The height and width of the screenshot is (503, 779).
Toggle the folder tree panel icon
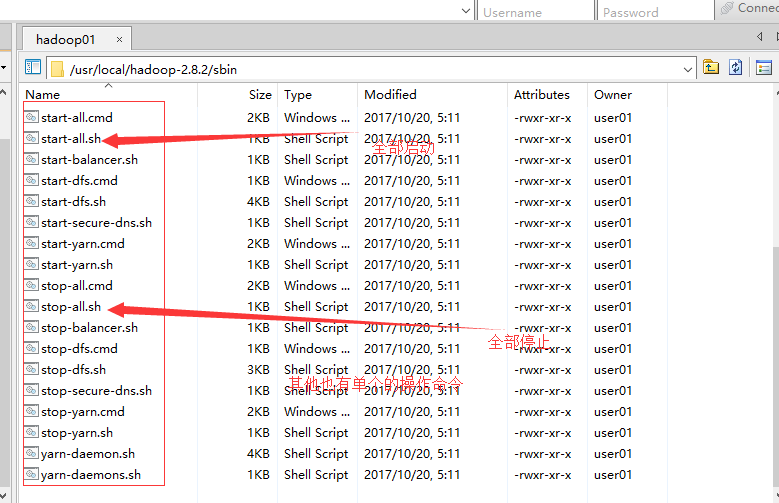[x=33, y=67]
